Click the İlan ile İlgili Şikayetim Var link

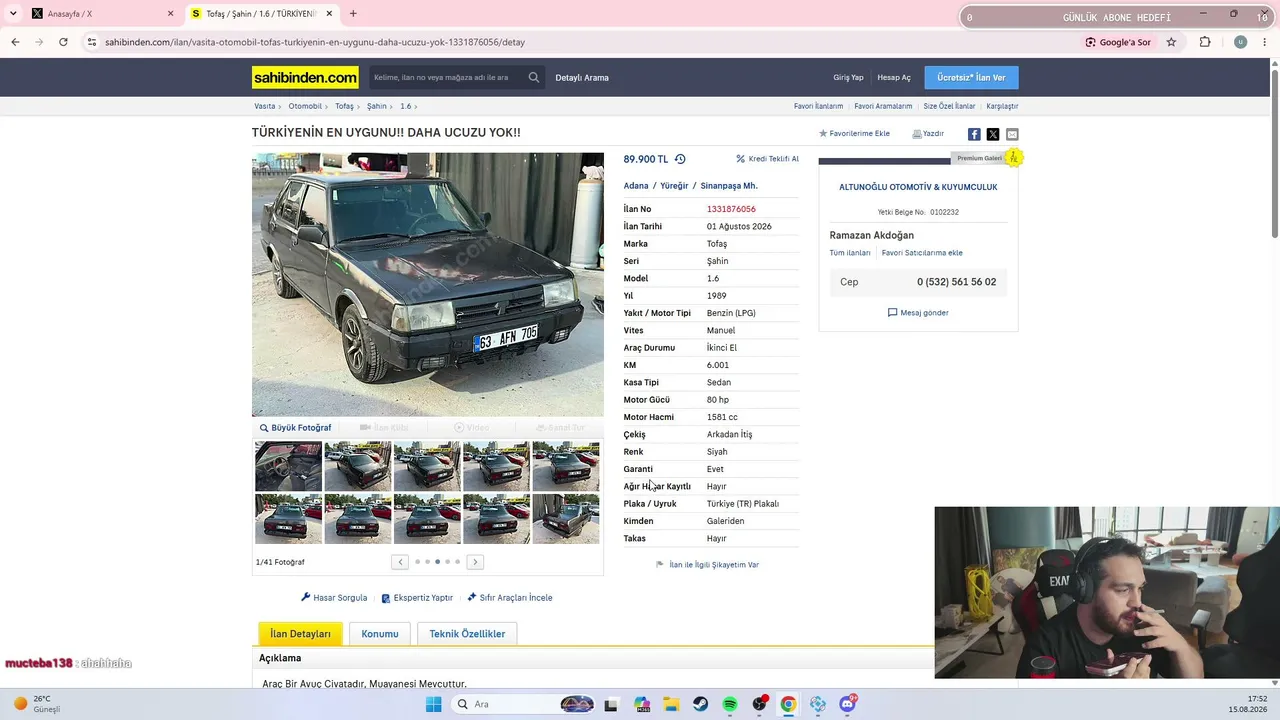(x=707, y=565)
